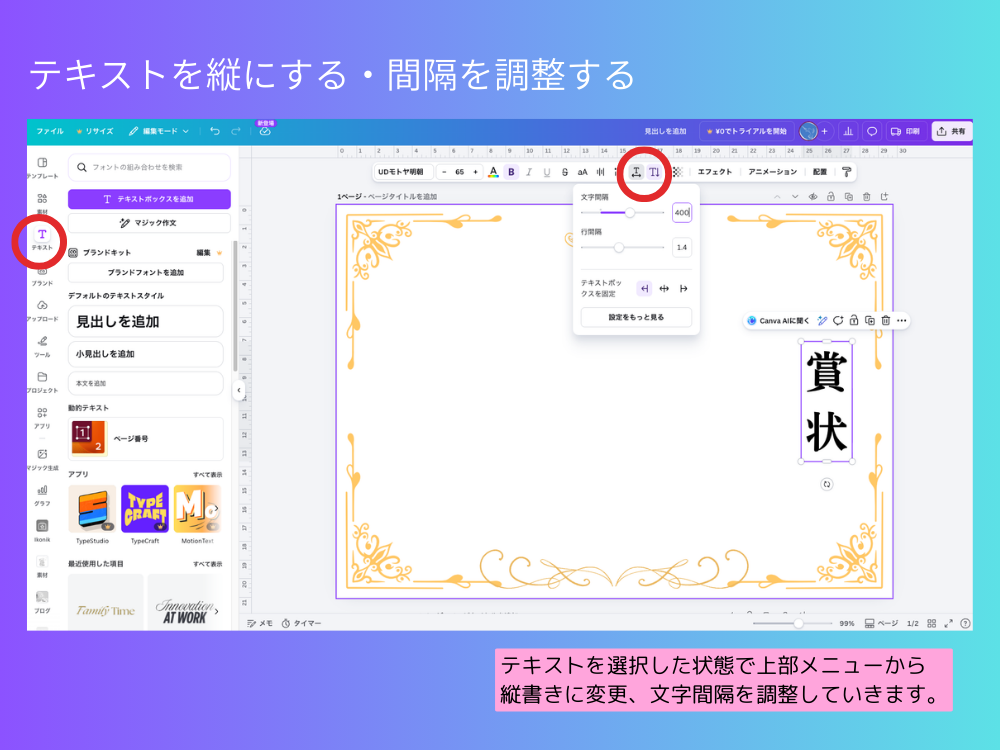Image resolution: width=1000 pixels, height=750 pixels.
Task: Click the font combination search field
Action: [149, 167]
